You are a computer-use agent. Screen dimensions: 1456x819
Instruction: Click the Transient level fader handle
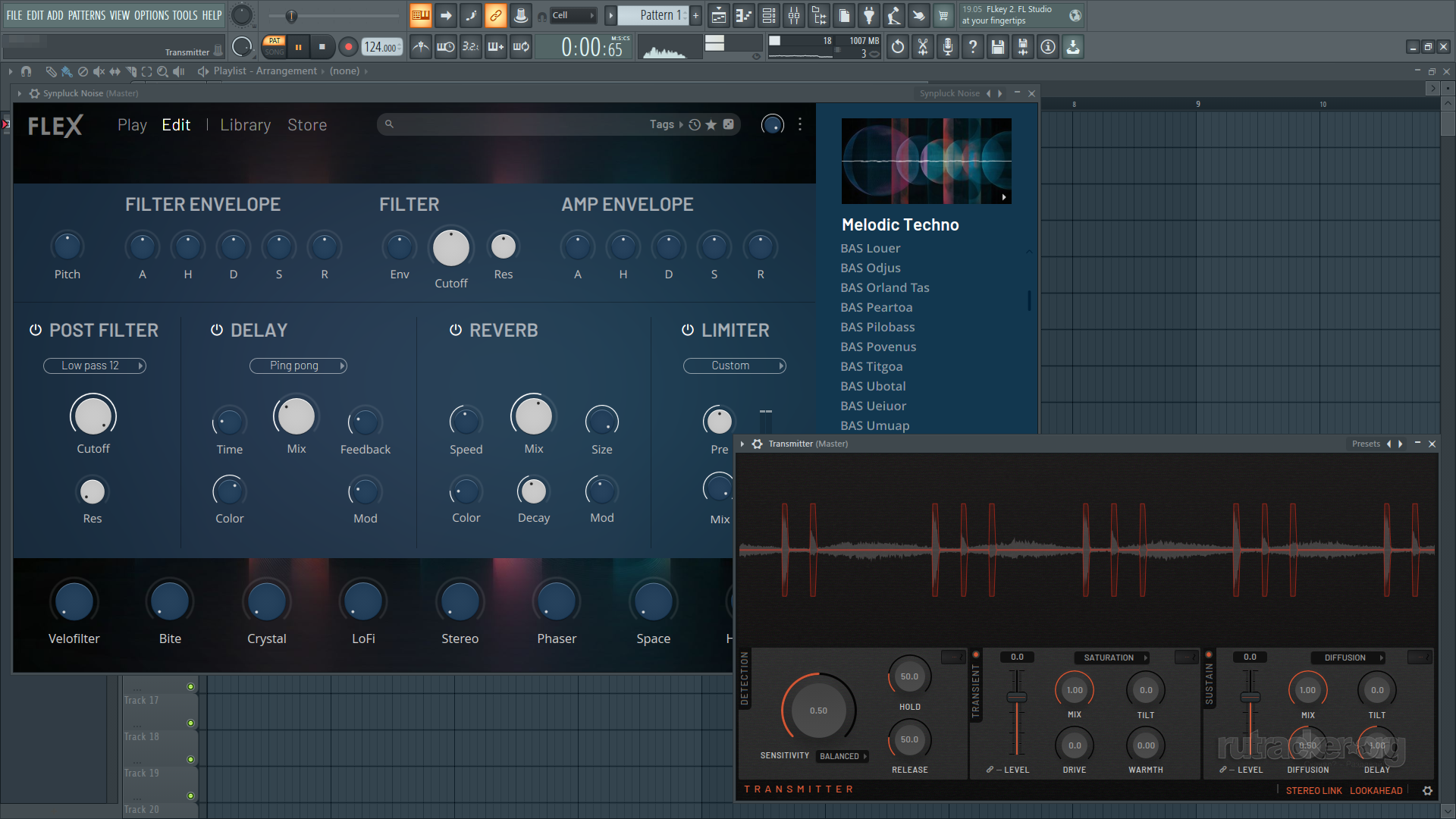pyautogui.click(x=1016, y=697)
